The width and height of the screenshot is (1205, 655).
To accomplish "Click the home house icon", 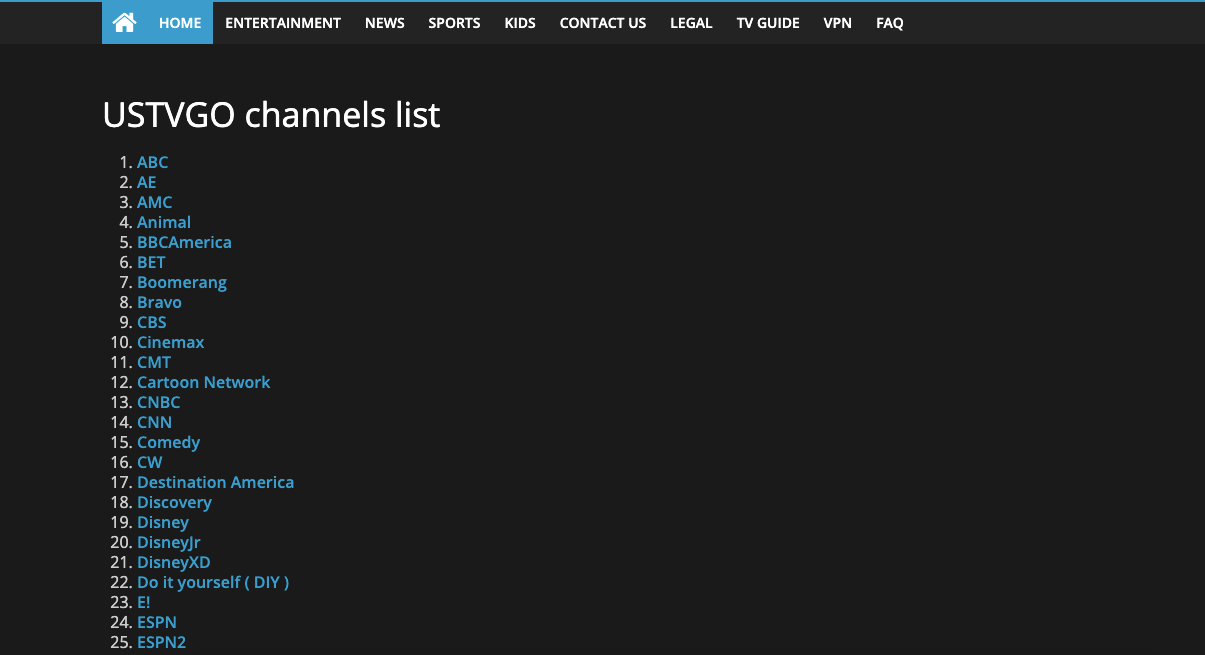I will 124,22.
